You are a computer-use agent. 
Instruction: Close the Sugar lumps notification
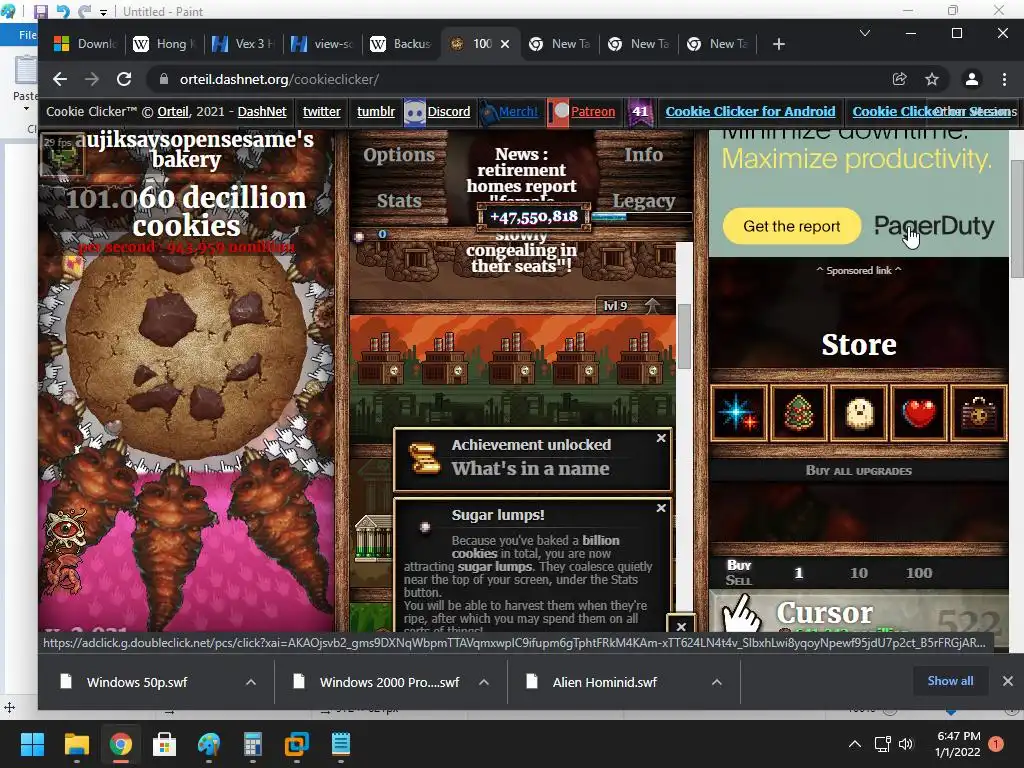(661, 508)
